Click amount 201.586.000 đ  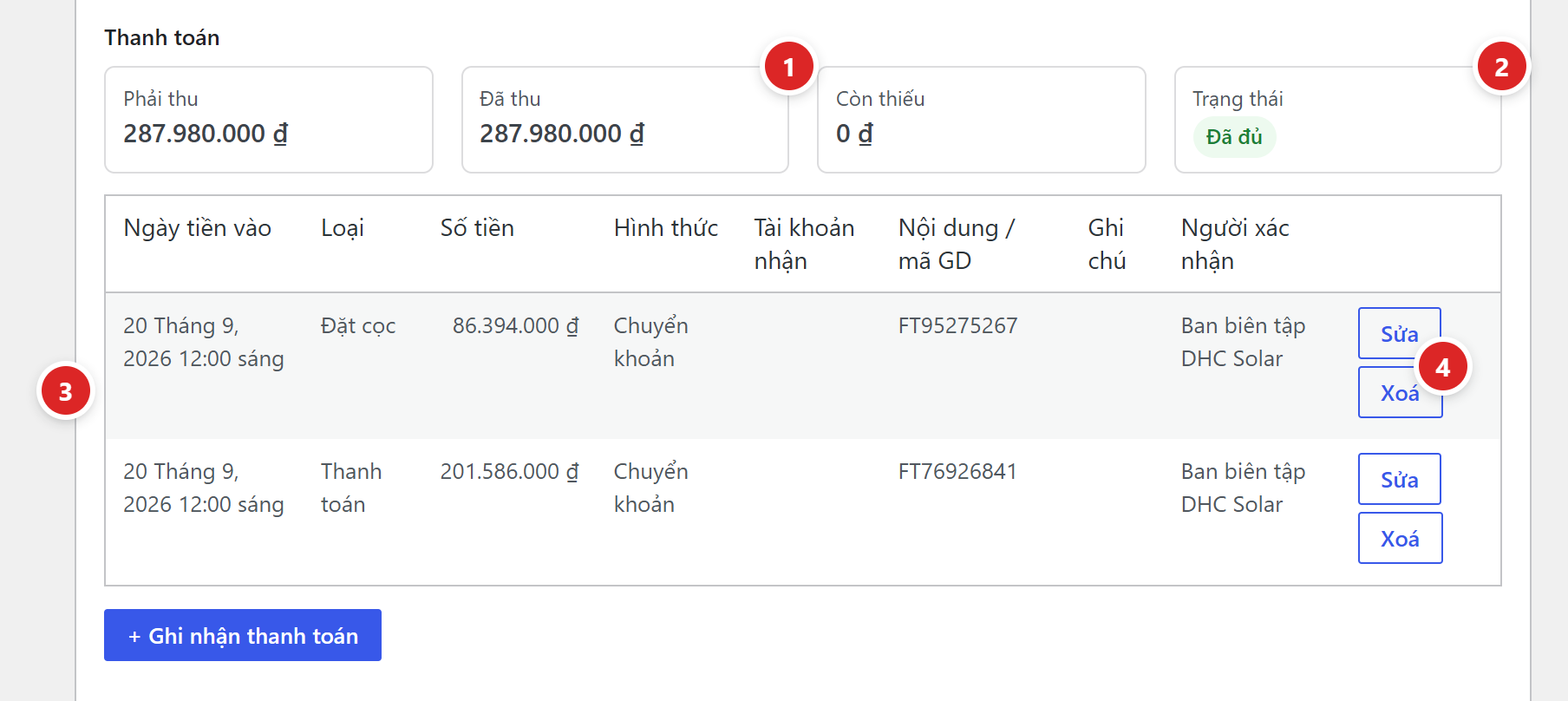[509, 471]
